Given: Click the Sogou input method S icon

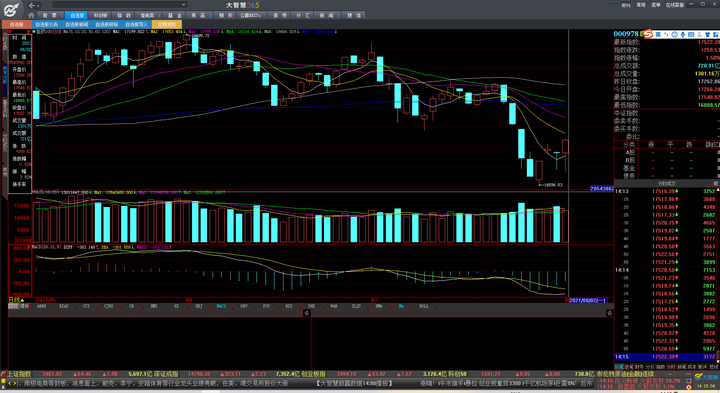Looking at the screenshot, I should tap(648, 34).
